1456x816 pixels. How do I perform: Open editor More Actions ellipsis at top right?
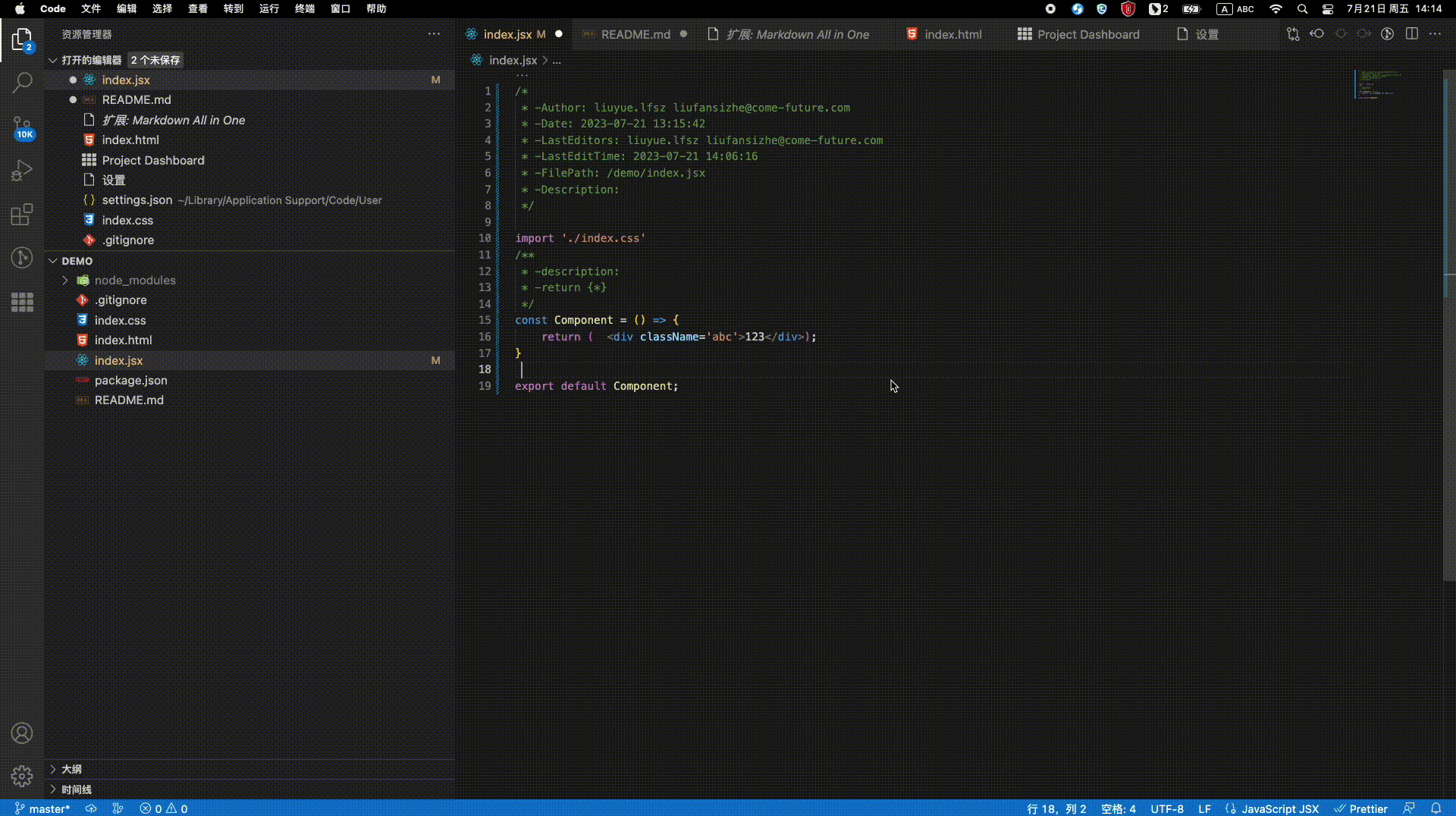[x=1435, y=34]
